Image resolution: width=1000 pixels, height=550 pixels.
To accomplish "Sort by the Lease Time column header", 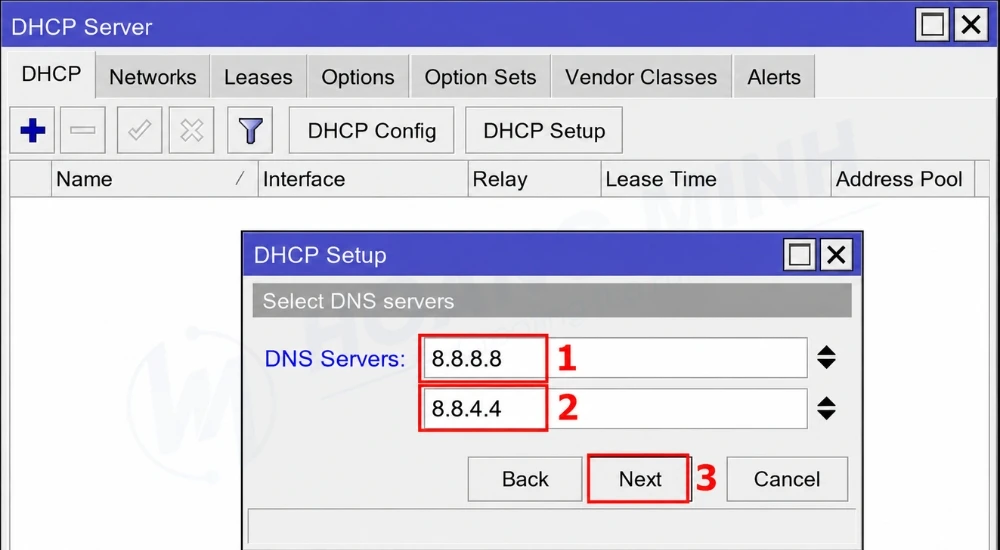I will (716, 179).
